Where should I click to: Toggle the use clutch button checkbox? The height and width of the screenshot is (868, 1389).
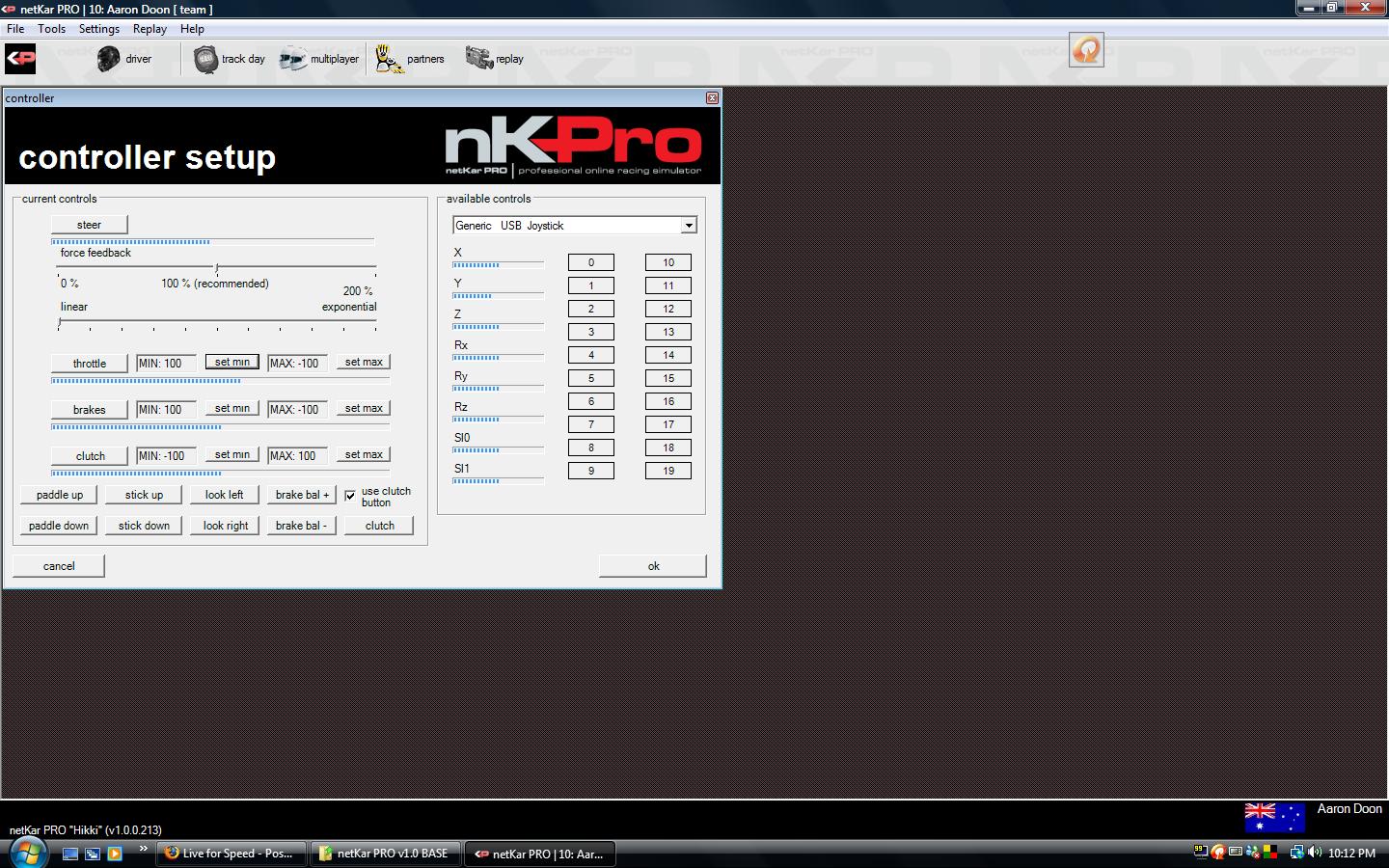pyautogui.click(x=349, y=496)
